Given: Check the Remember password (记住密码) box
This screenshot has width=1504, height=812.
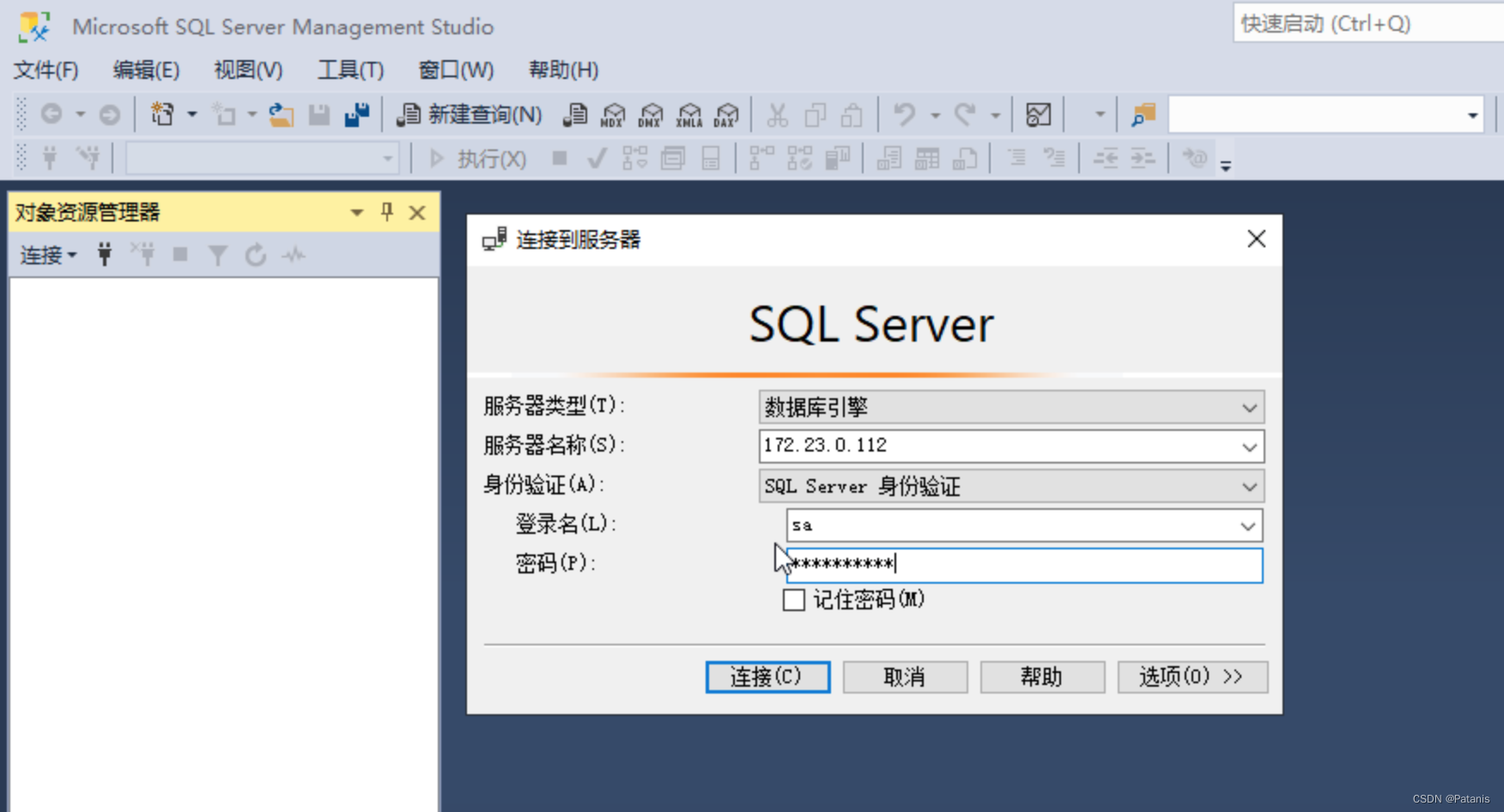Looking at the screenshot, I should coord(794,600).
